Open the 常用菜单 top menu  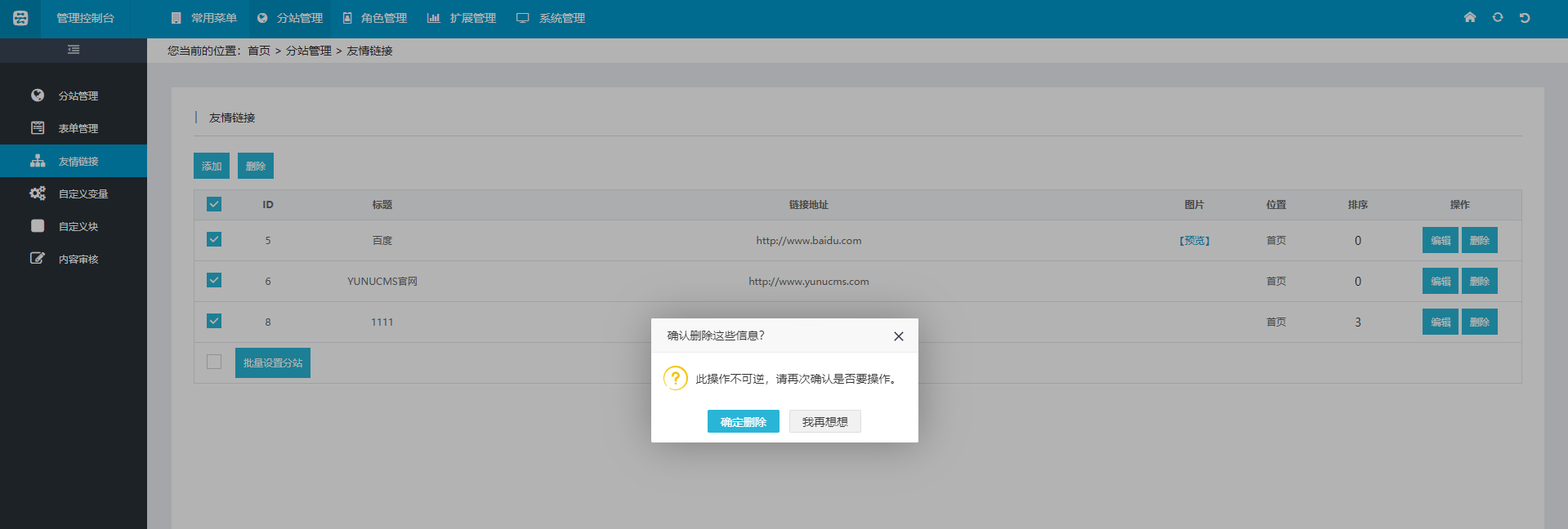pyautogui.click(x=204, y=18)
